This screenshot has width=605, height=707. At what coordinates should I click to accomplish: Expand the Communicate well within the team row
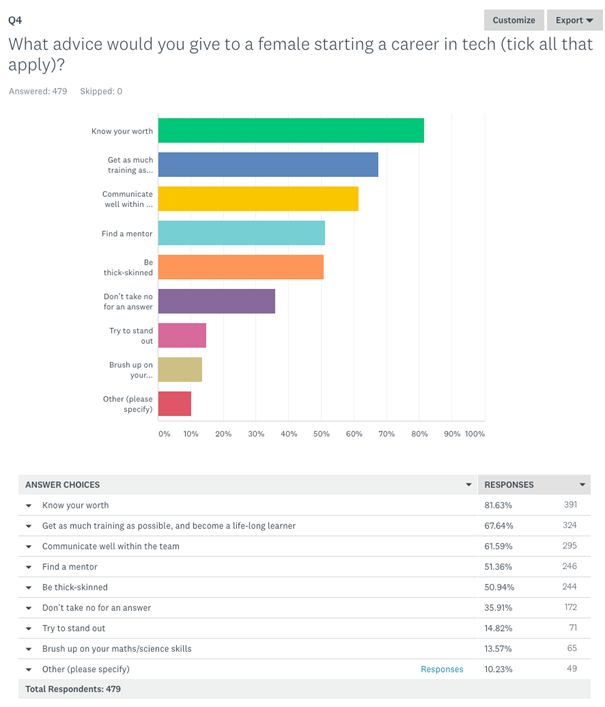(x=29, y=546)
